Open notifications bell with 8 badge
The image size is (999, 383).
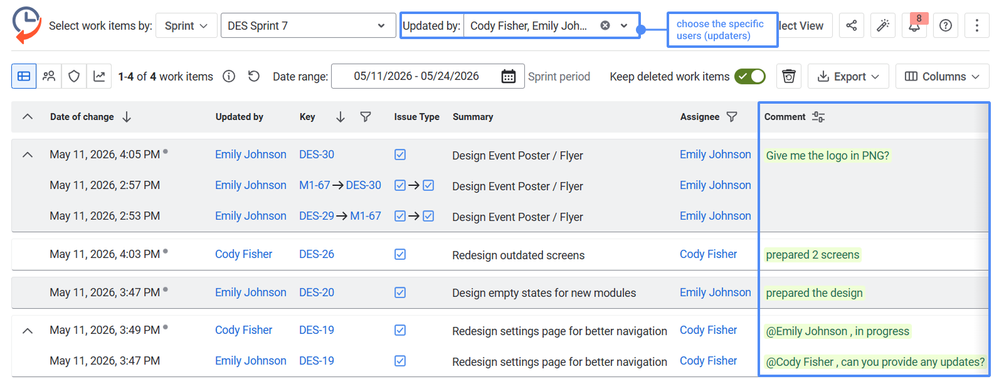(914, 25)
